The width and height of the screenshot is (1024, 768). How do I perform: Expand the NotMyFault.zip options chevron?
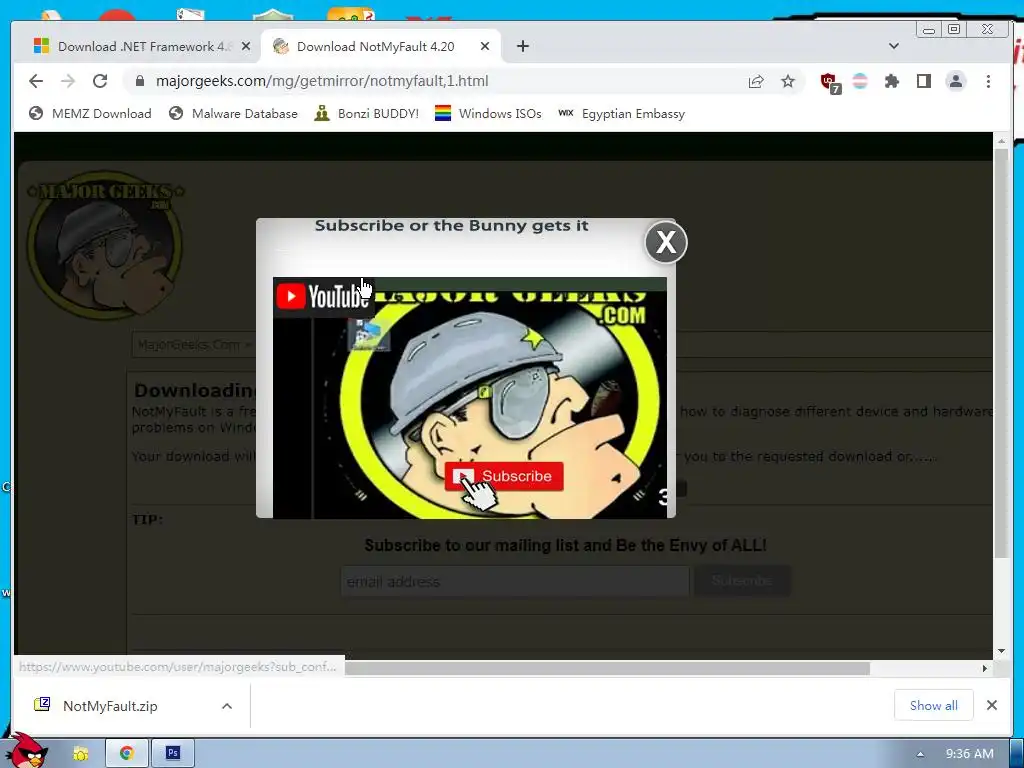(227, 706)
